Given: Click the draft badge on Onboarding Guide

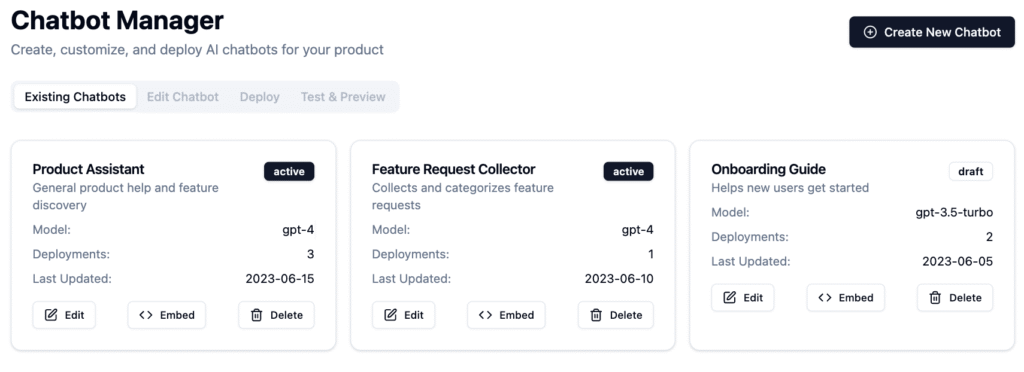Looking at the screenshot, I should 971,172.
